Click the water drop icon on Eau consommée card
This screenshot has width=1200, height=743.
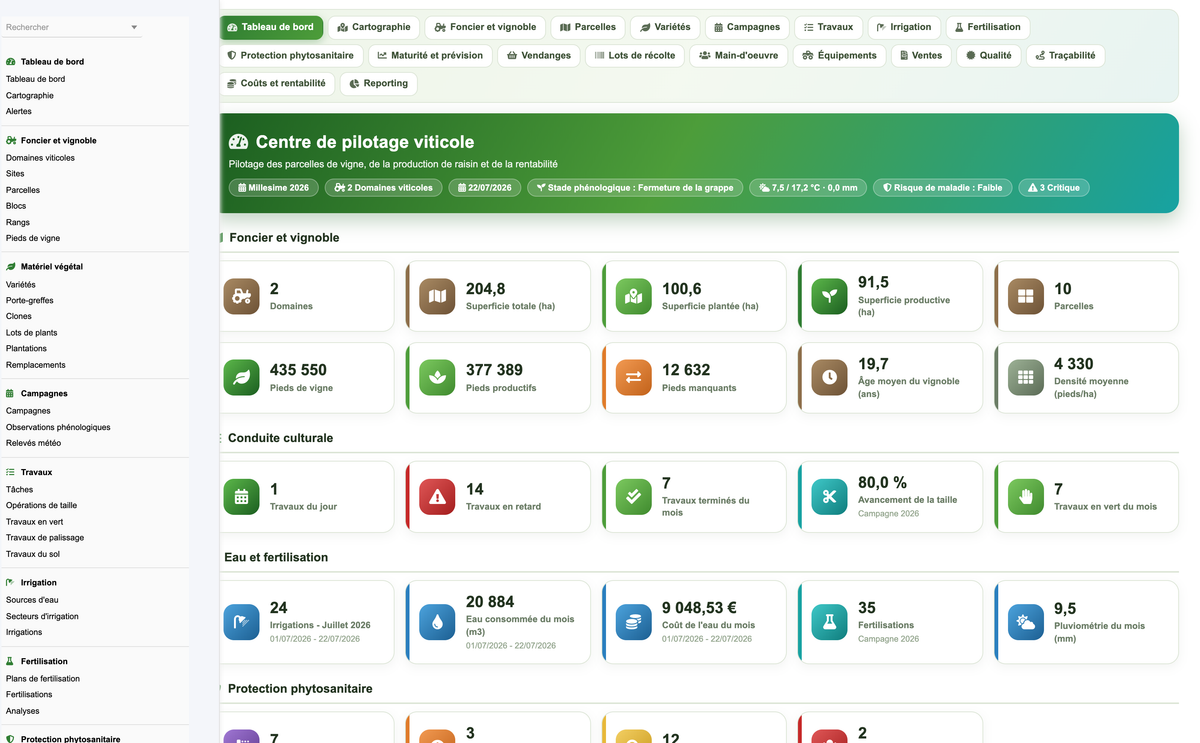[x=437, y=622]
